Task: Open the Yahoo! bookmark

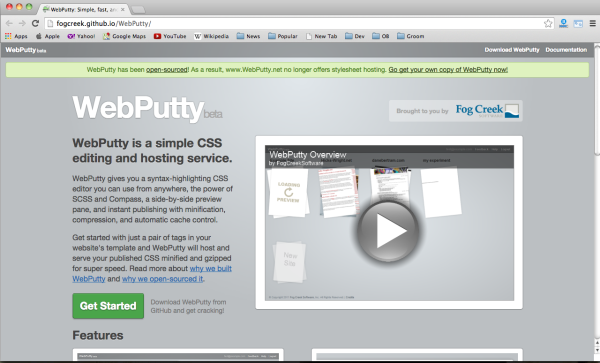Action: click(x=81, y=36)
